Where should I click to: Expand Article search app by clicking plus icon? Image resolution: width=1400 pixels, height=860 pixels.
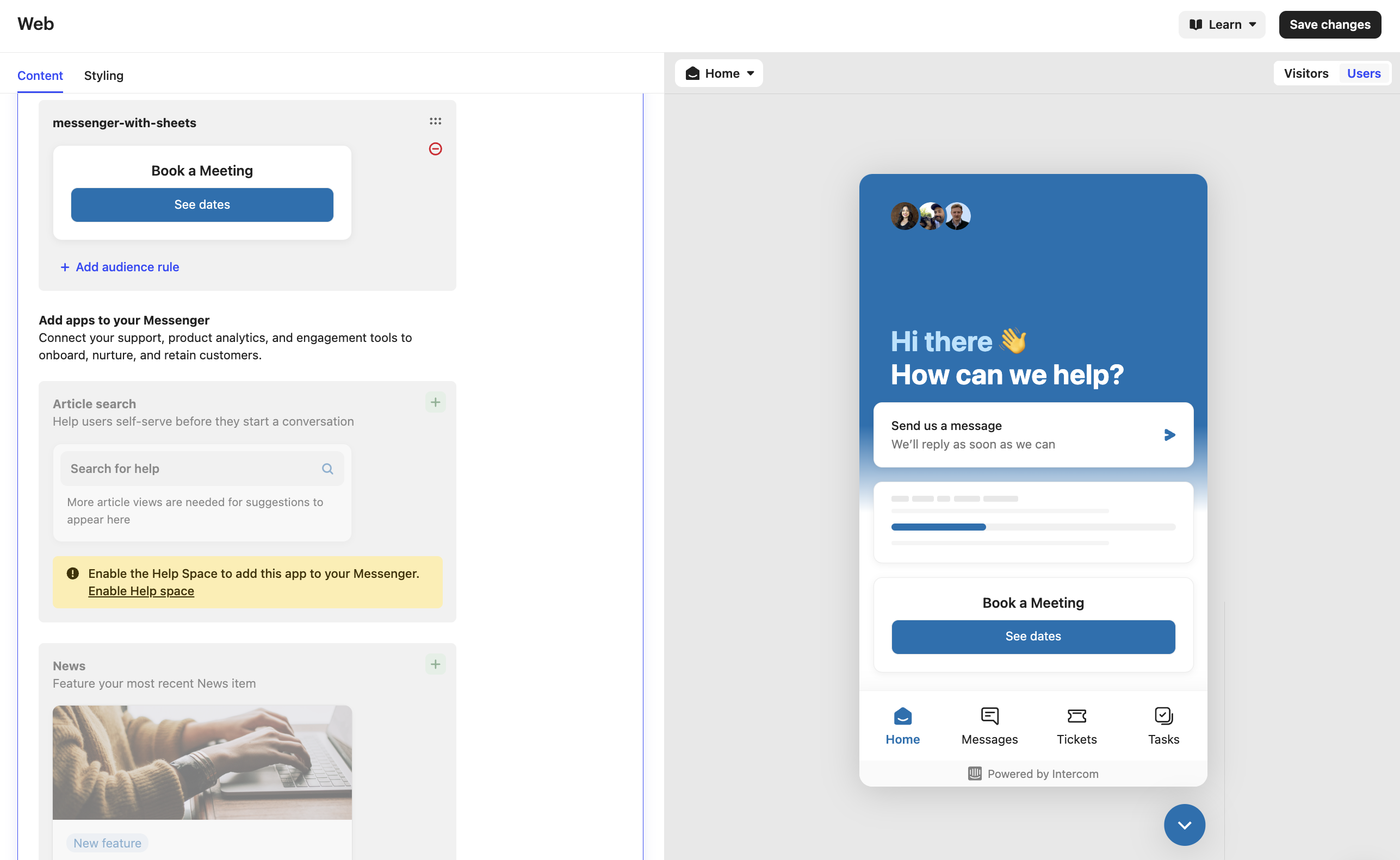click(434, 402)
